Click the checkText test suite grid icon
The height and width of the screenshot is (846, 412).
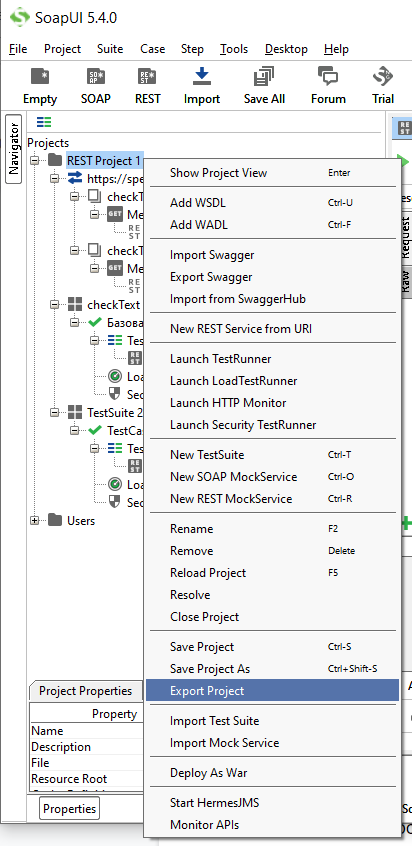coord(75,304)
